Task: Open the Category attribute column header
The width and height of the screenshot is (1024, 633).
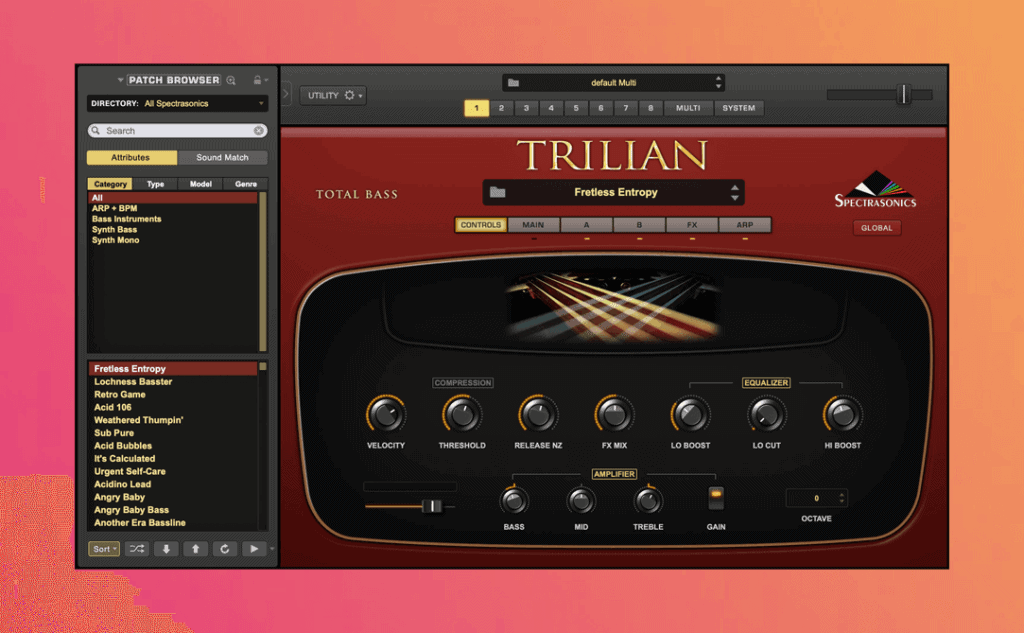Action: click(x=110, y=184)
